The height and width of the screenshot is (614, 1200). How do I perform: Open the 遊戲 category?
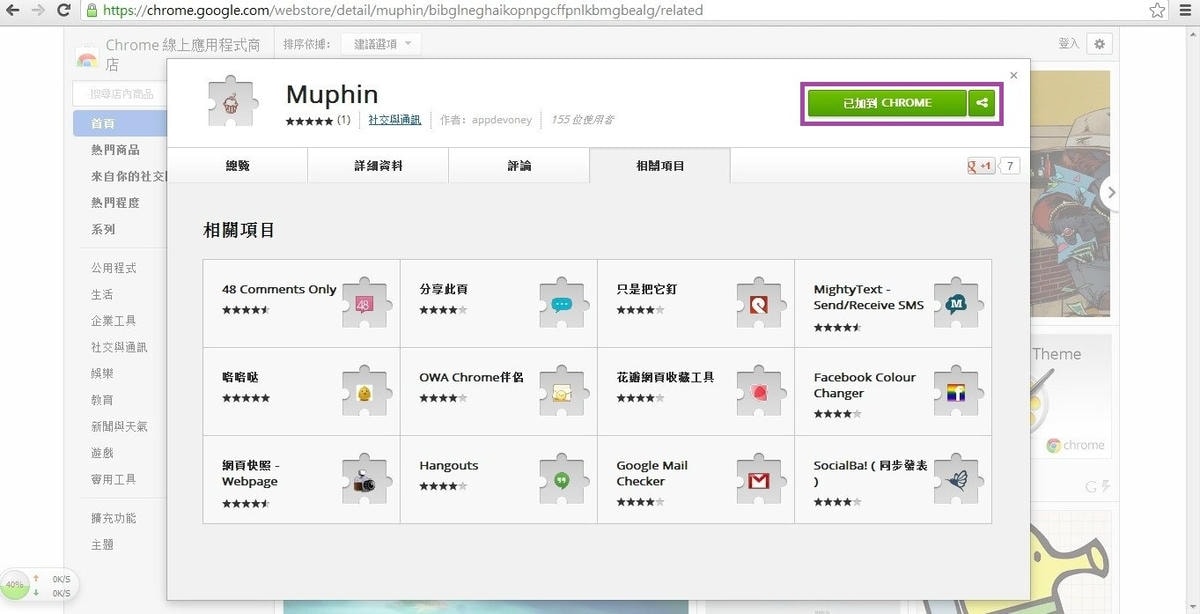(102, 453)
